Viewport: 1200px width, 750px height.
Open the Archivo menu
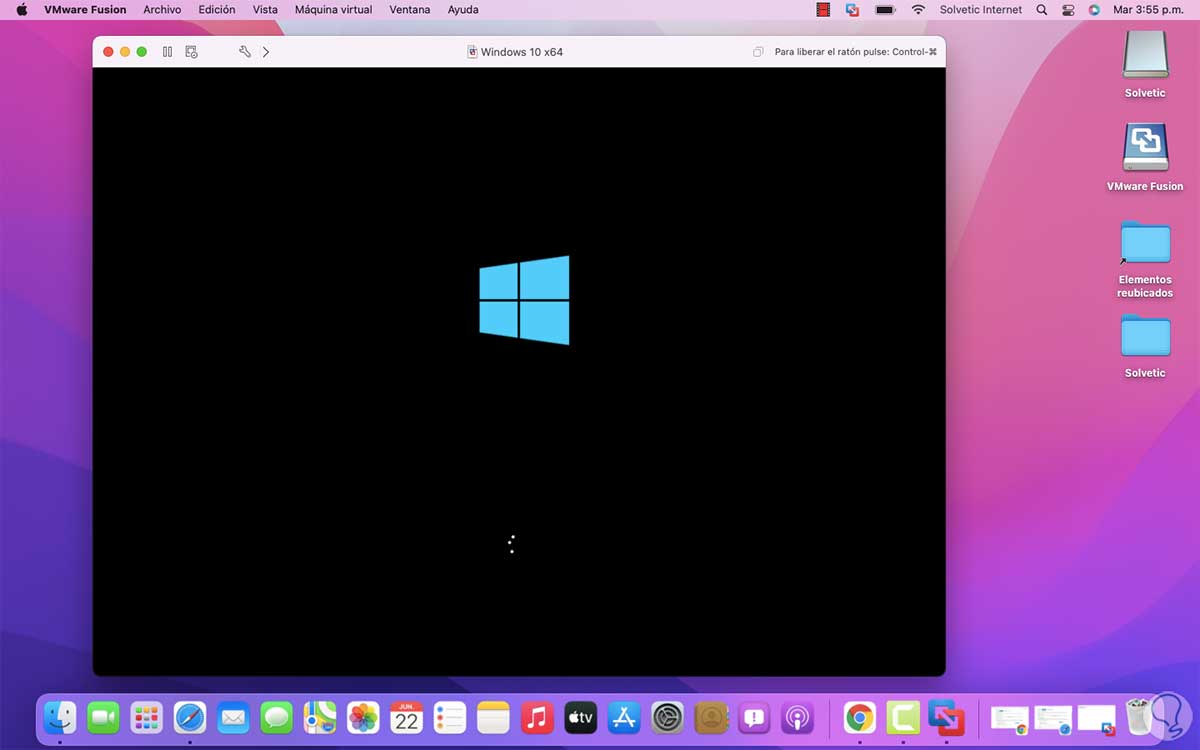point(162,10)
